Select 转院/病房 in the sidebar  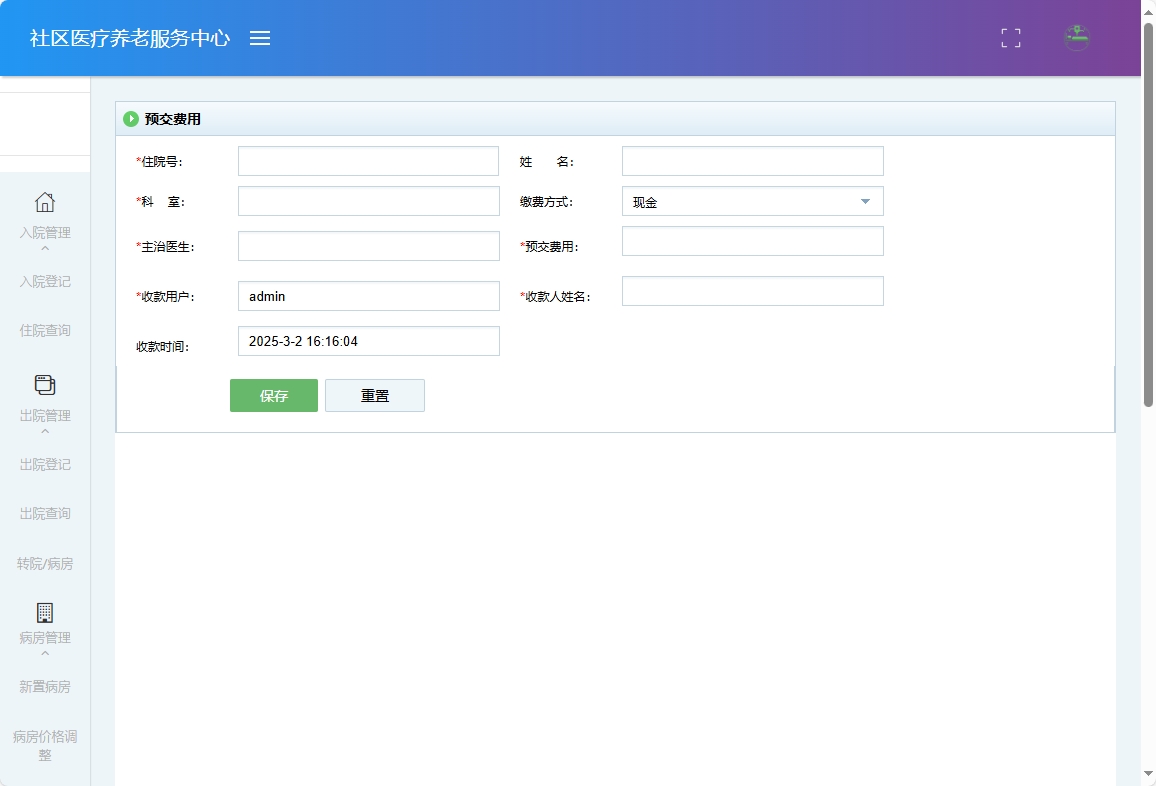[x=44, y=563]
